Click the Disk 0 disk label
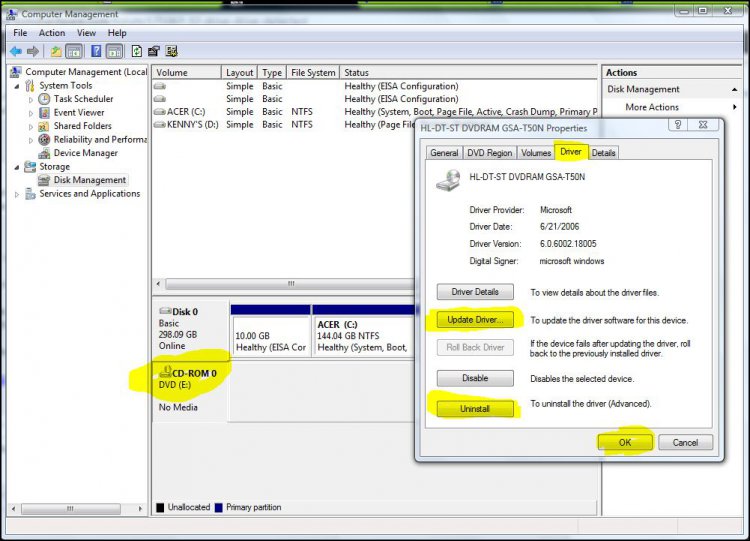750x541 pixels. point(185,311)
